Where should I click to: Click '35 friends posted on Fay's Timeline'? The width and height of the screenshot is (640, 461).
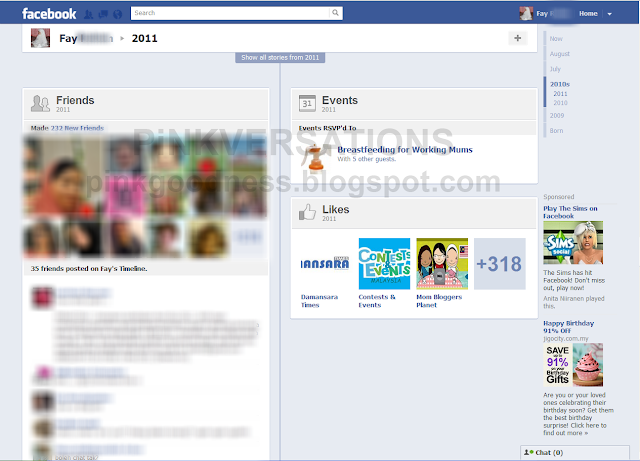(x=89, y=269)
